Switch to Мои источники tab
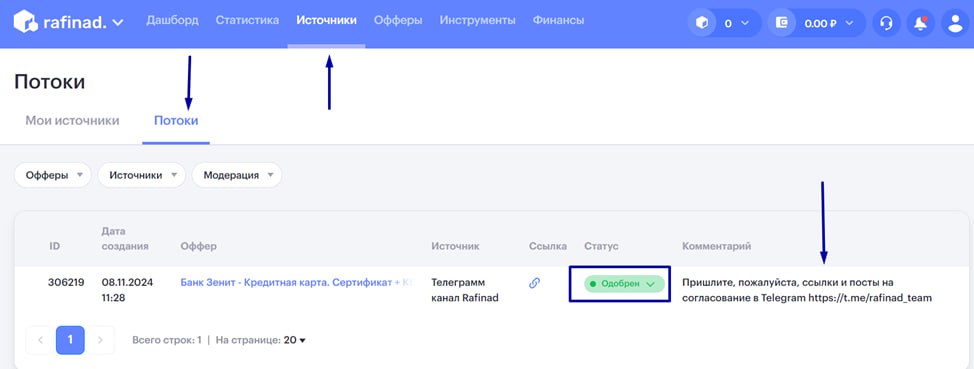974x369 pixels. 72,121
